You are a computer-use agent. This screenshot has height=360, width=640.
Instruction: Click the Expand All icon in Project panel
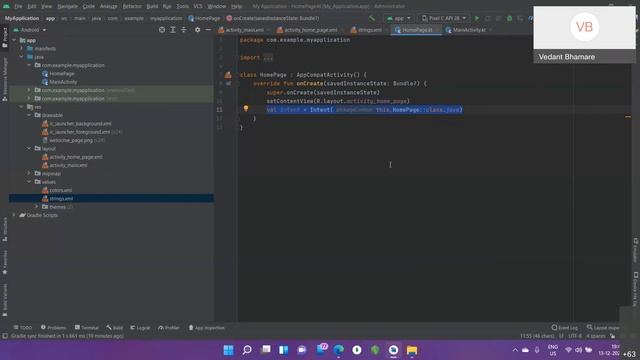(x=173, y=30)
